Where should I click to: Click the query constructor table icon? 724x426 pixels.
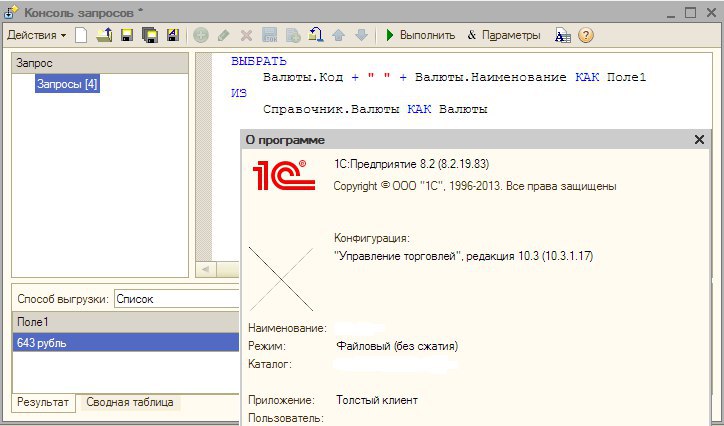[x=563, y=36]
